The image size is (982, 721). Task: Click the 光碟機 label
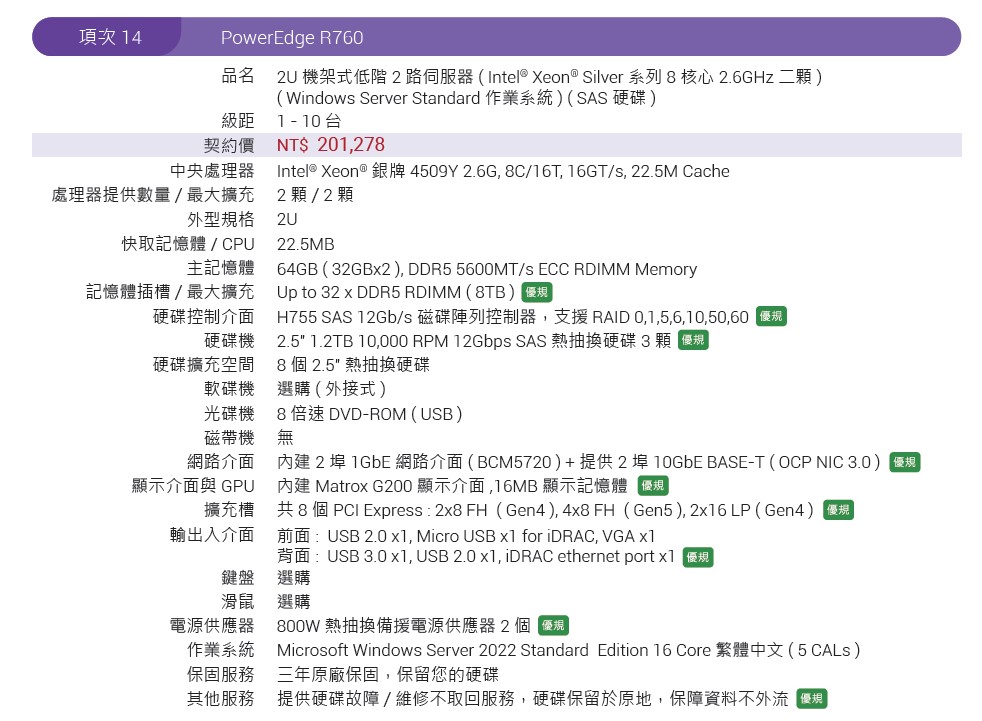pos(229,414)
